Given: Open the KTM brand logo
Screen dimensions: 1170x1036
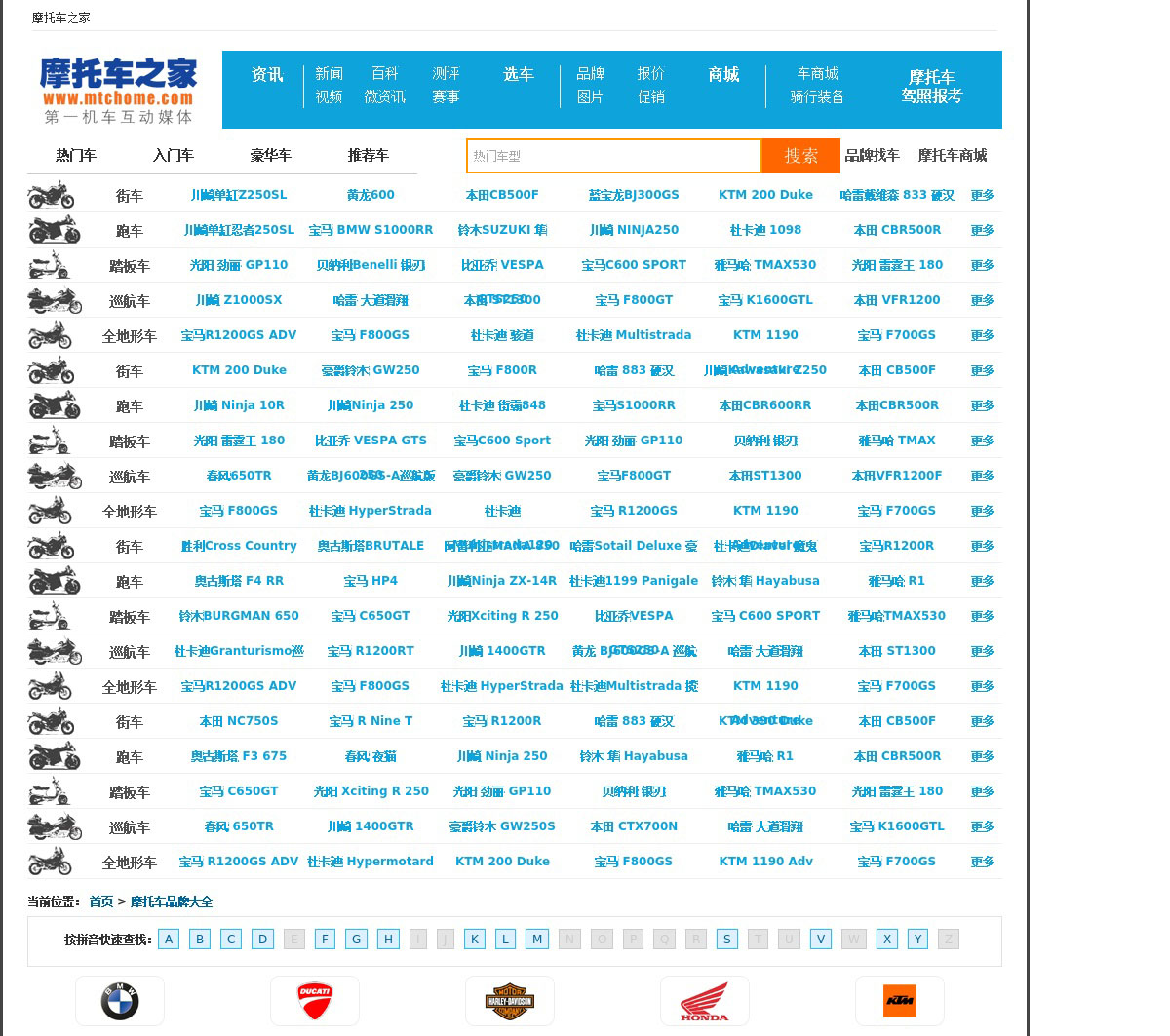Looking at the screenshot, I should pyautogui.click(x=899, y=1001).
